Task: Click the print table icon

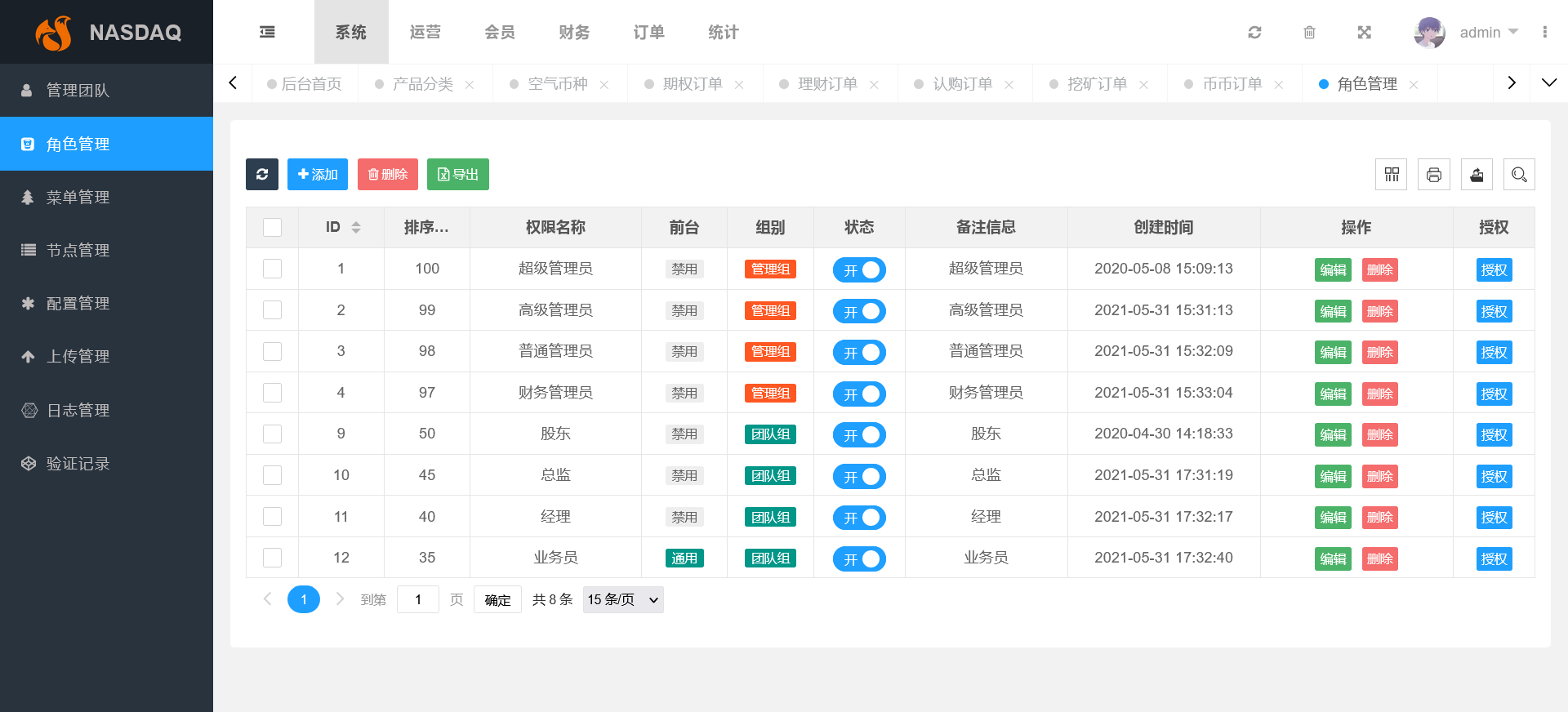Action: (x=1434, y=175)
